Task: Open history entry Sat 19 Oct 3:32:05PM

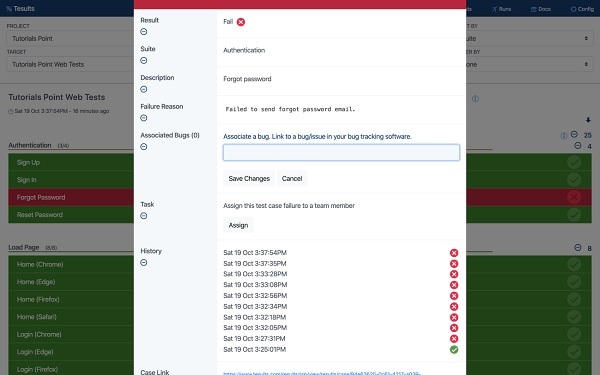Action: tap(255, 328)
